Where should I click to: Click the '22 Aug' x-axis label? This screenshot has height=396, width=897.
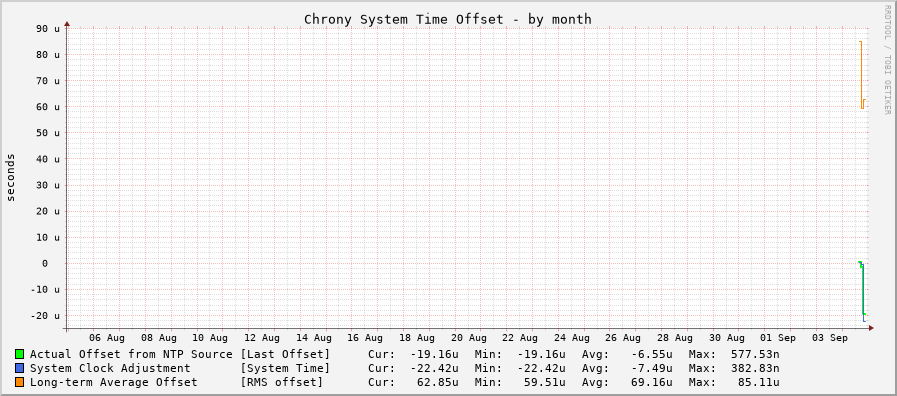[x=521, y=338]
